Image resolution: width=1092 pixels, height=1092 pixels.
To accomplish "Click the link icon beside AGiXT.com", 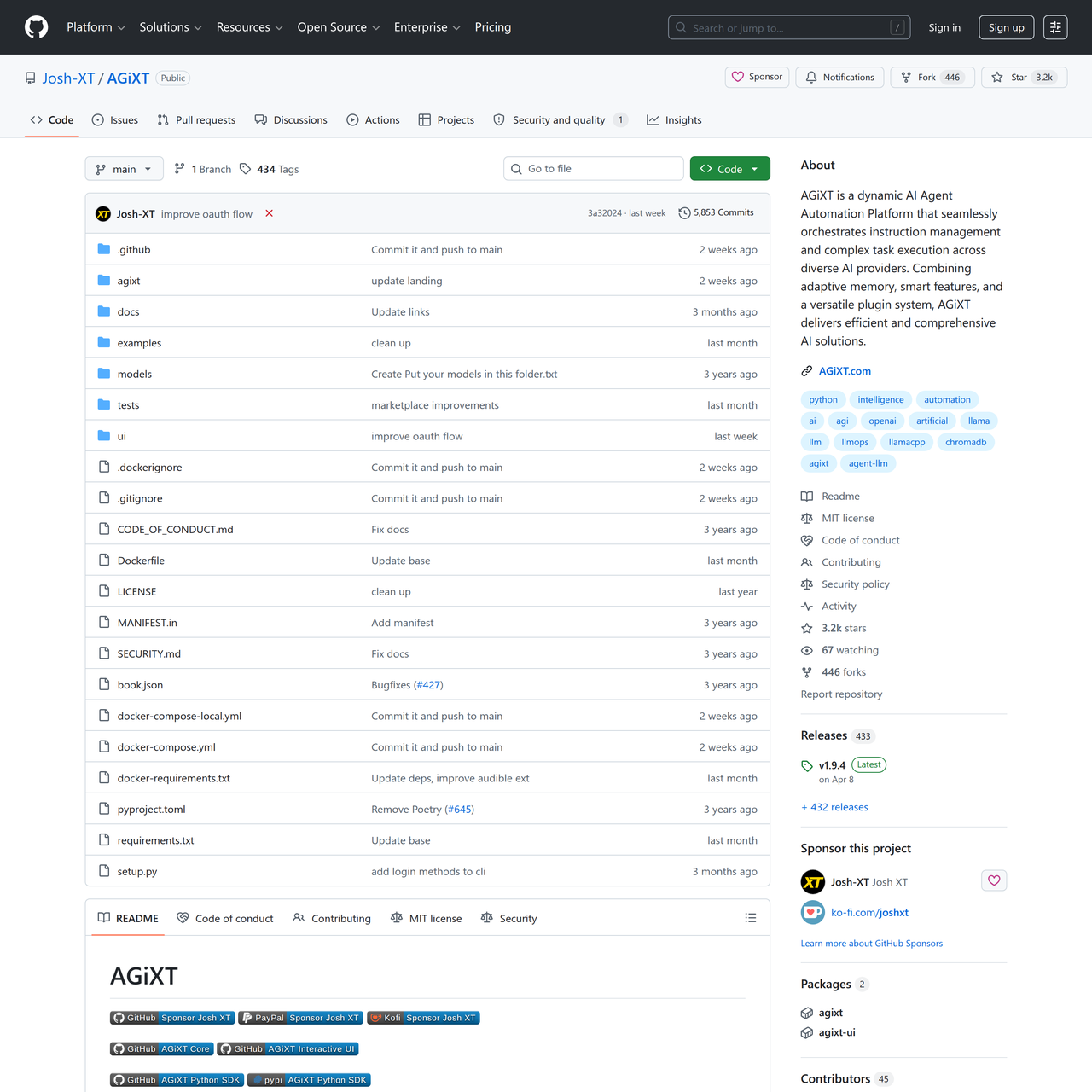I will point(807,371).
